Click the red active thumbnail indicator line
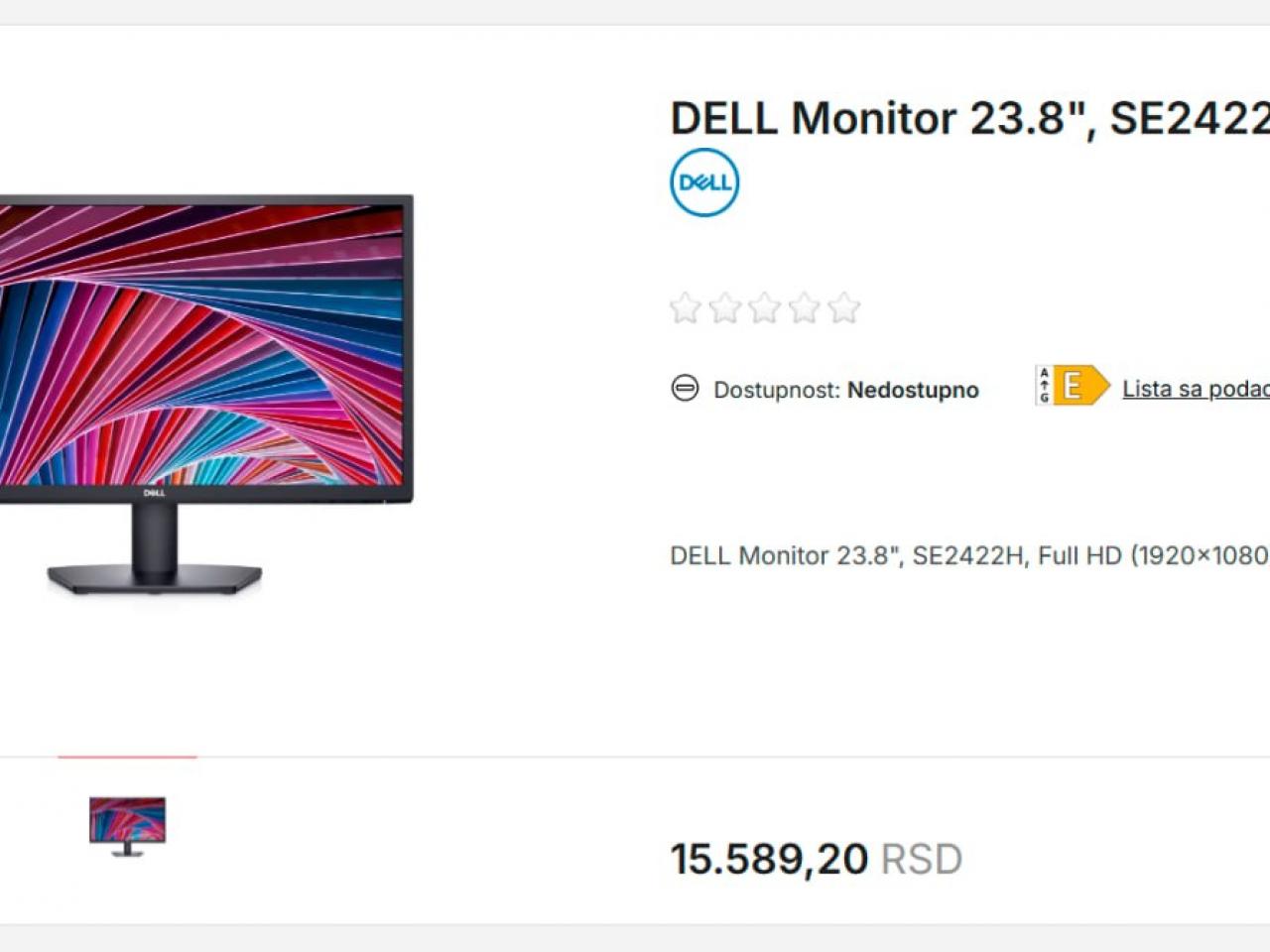Image resolution: width=1270 pixels, height=952 pixels. click(x=127, y=757)
